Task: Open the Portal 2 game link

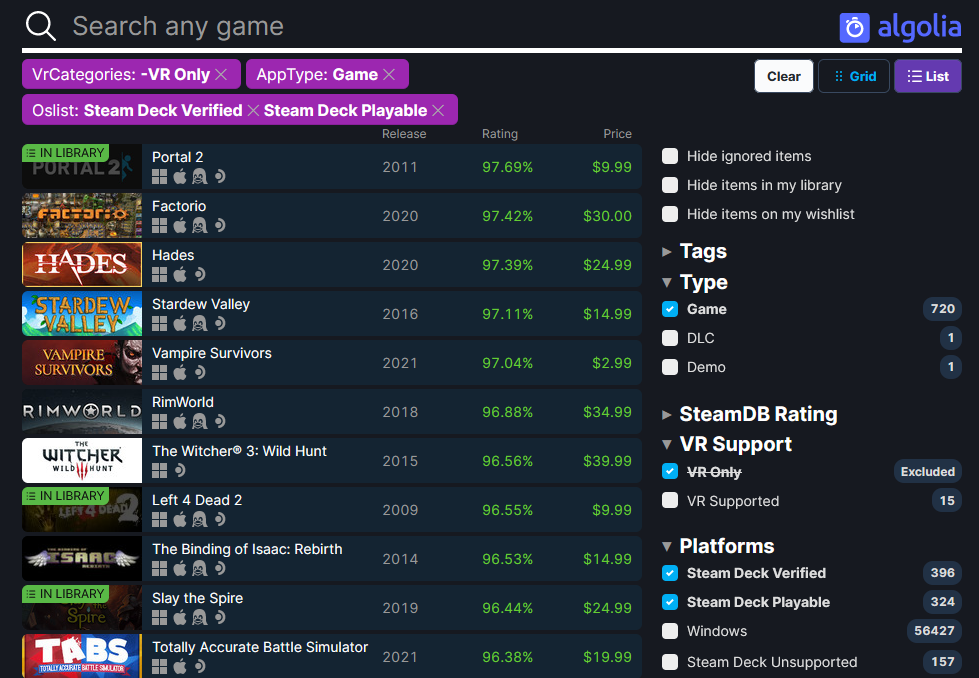Action: pos(177,157)
